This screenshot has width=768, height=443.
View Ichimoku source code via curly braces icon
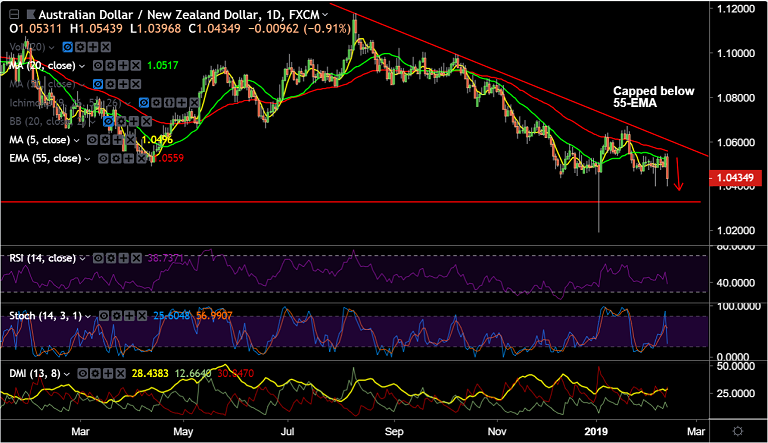pos(169,103)
